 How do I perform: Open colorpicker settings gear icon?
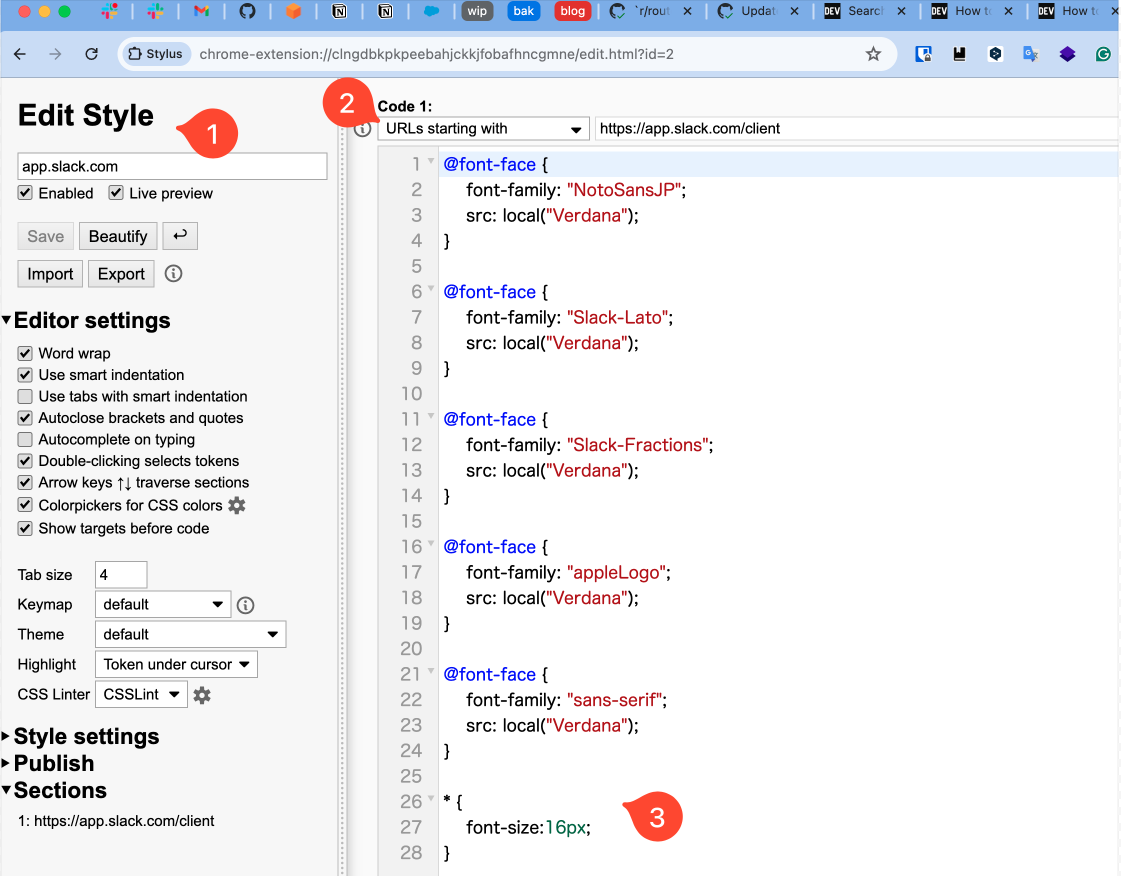237,506
